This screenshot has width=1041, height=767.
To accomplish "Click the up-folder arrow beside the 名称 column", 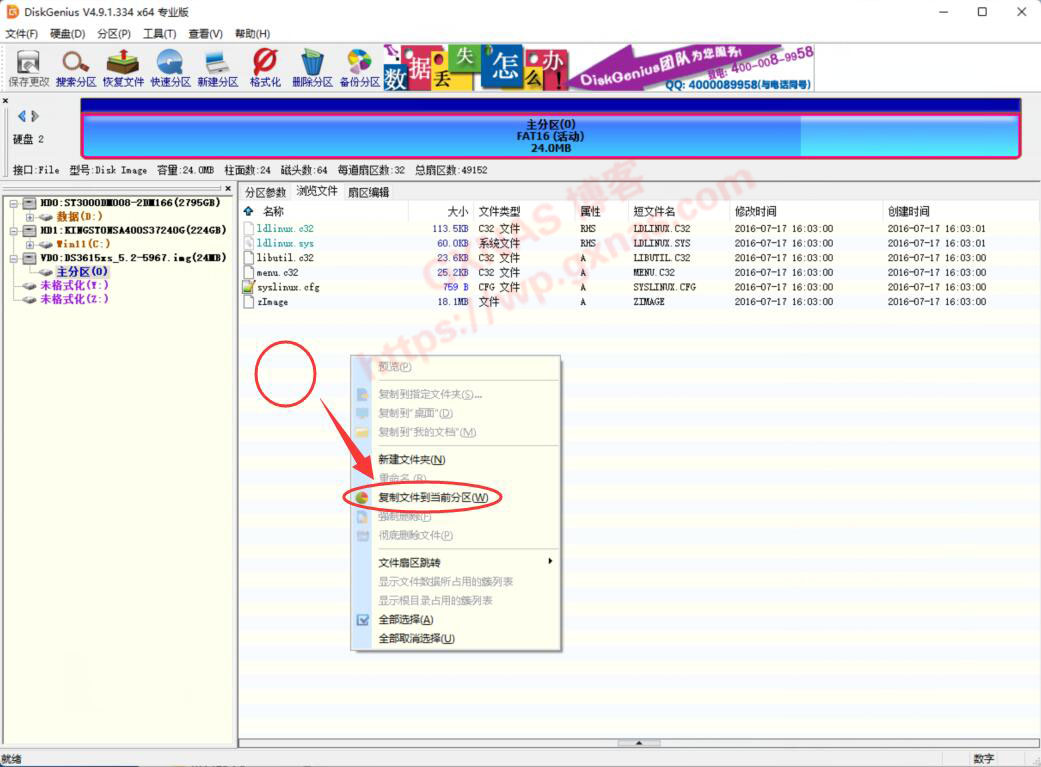I will [x=249, y=212].
